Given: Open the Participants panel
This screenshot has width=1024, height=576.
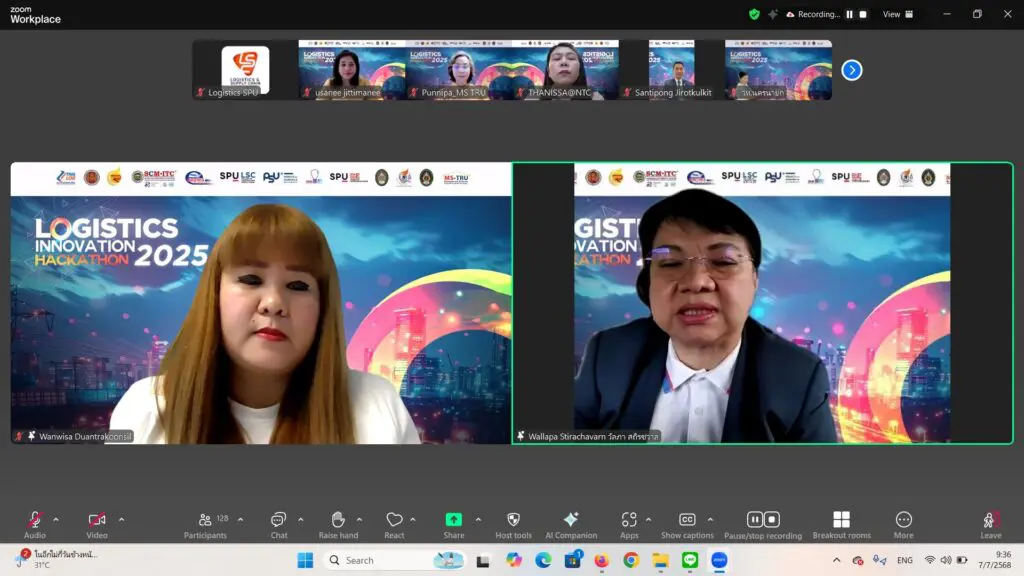Looking at the screenshot, I should click(x=205, y=525).
